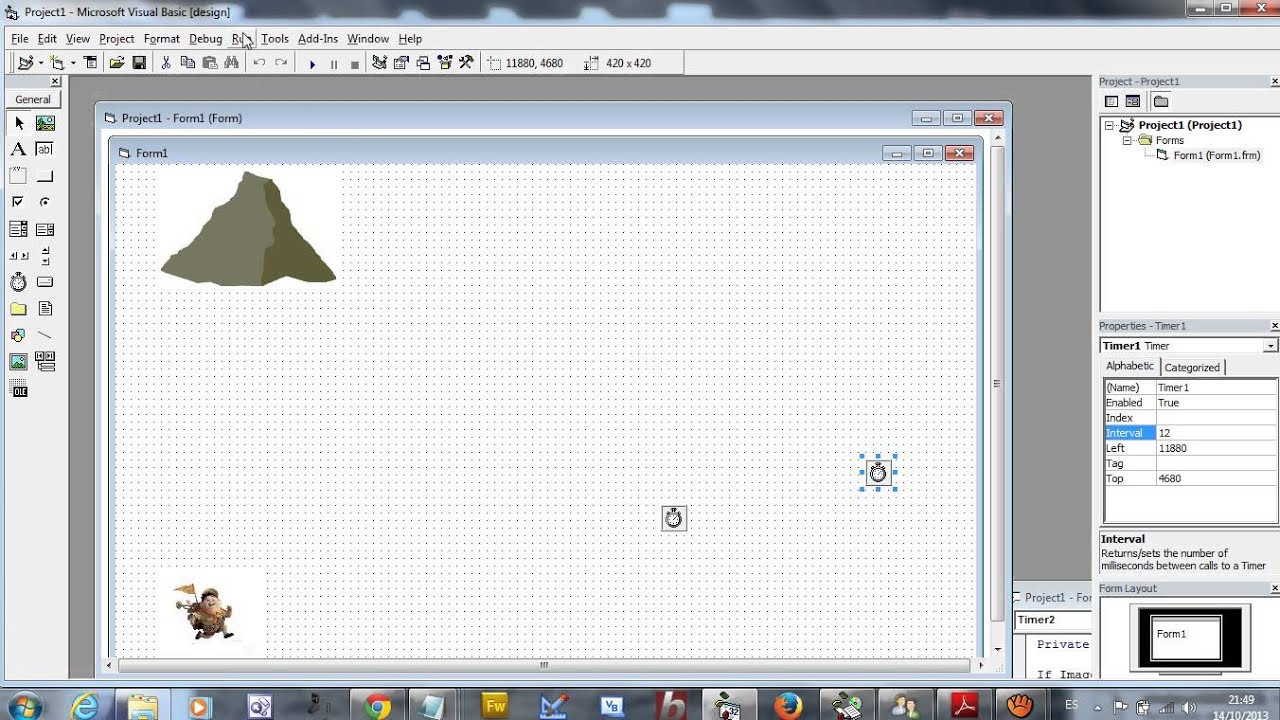Image resolution: width=1280 pixels, height=720 pixels.
Task: Open Add Project dropdown arrow
Action: 41,63
